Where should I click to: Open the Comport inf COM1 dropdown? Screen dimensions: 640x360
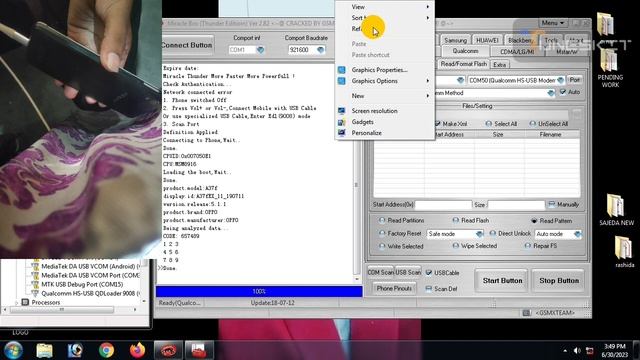pyautogui.click(x=260, y=50)
